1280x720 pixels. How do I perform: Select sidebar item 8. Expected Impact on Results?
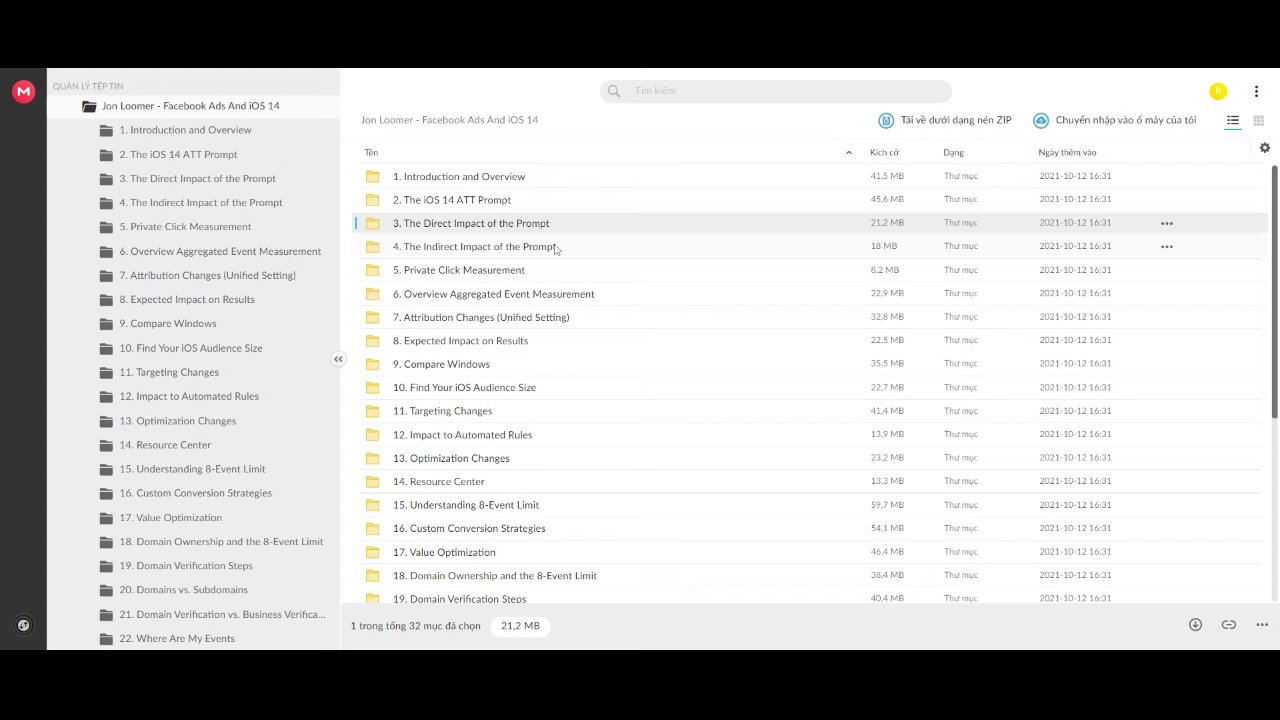pos(187,299)
